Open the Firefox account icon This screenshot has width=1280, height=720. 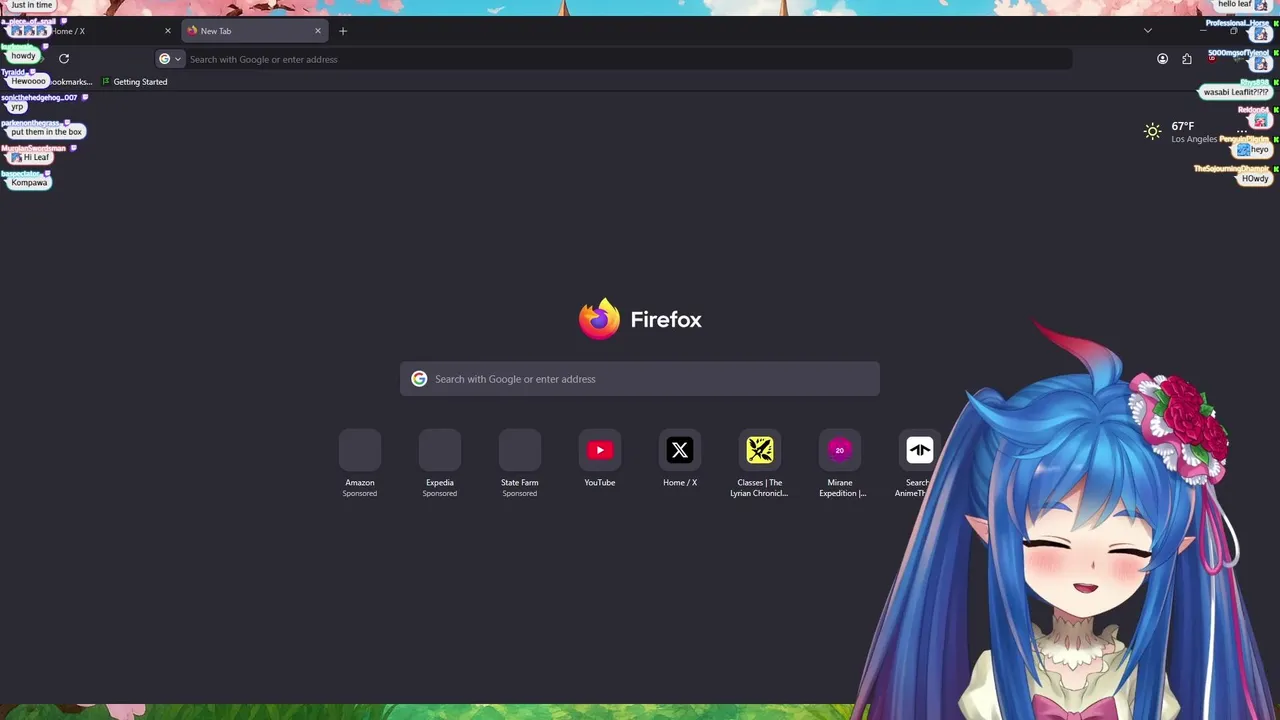pos(1162,59)
